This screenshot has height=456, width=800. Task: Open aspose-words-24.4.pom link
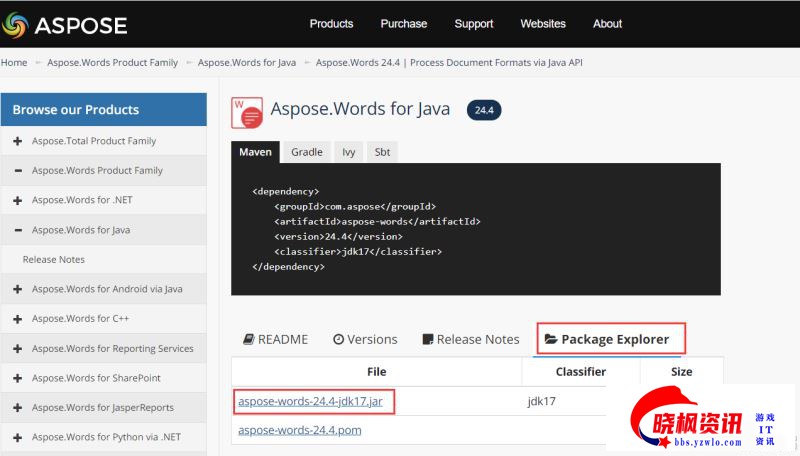[300, 430]
